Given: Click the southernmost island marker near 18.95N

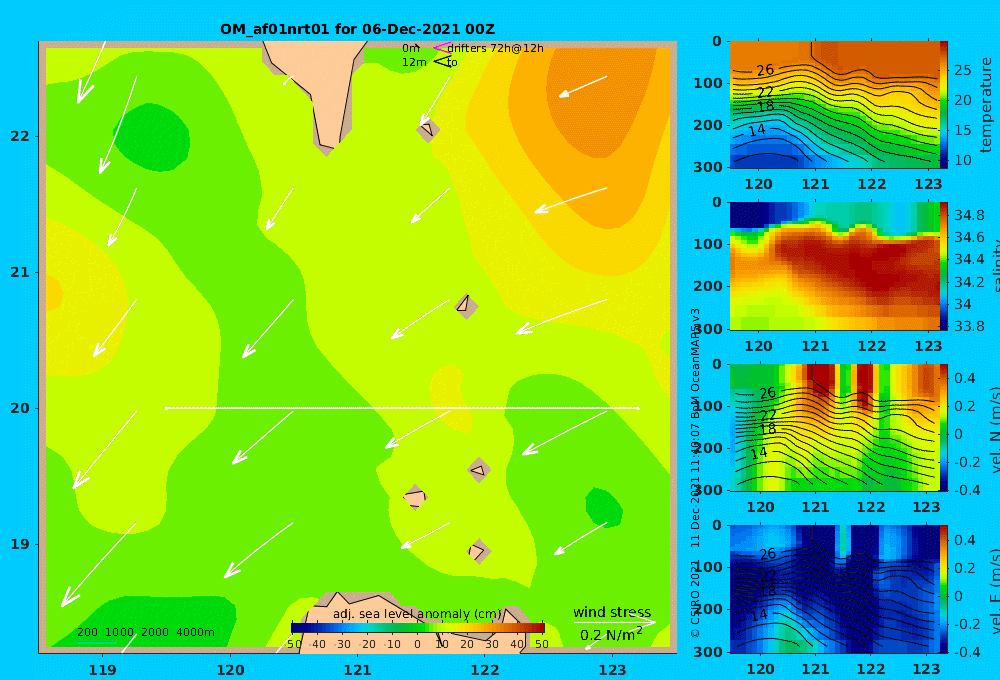Looking at the screenshot, I should tap(479, 551).
